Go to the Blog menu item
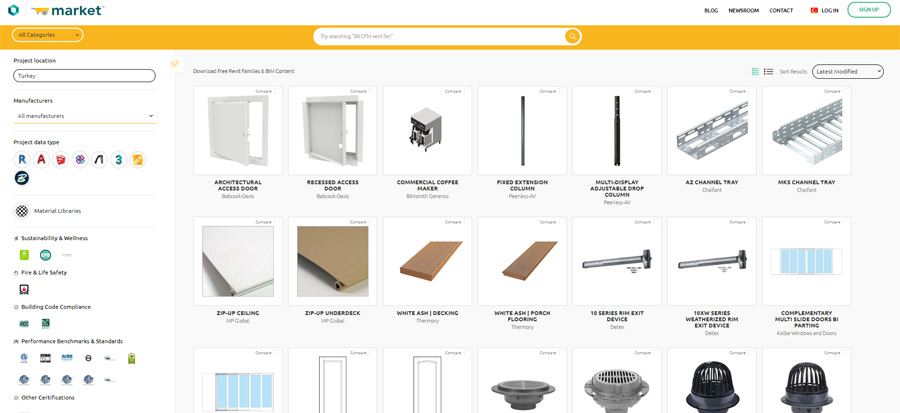The width and height of the screenshot is (900, 413). 711,10
